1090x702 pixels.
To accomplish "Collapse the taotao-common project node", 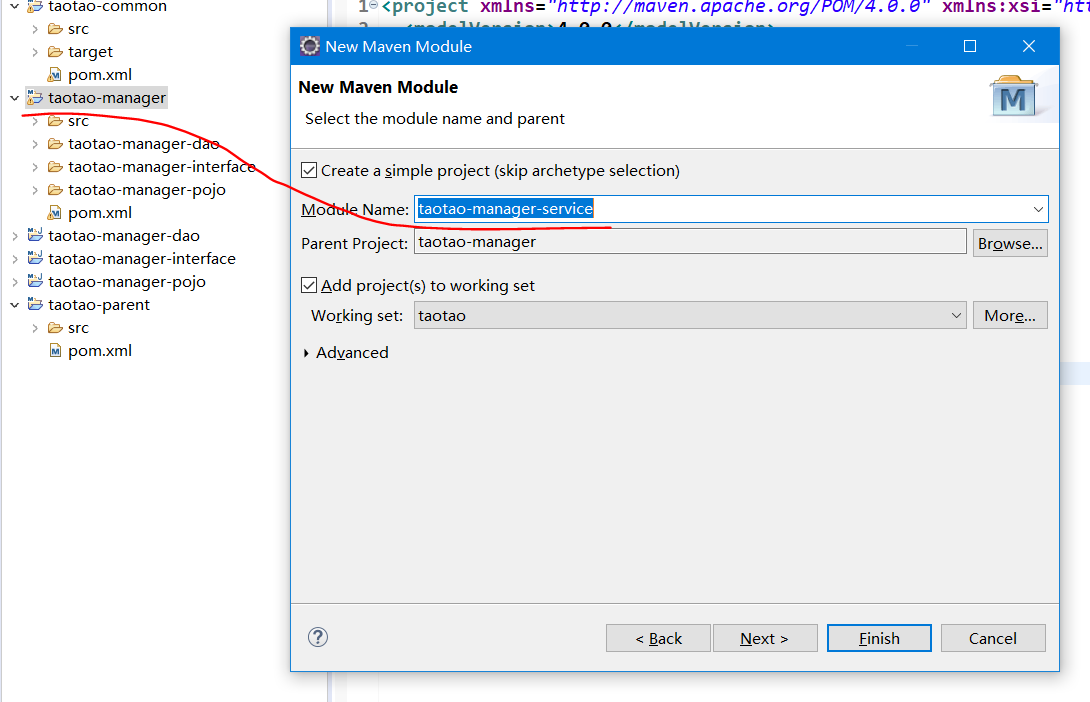I will click(14, 6).
